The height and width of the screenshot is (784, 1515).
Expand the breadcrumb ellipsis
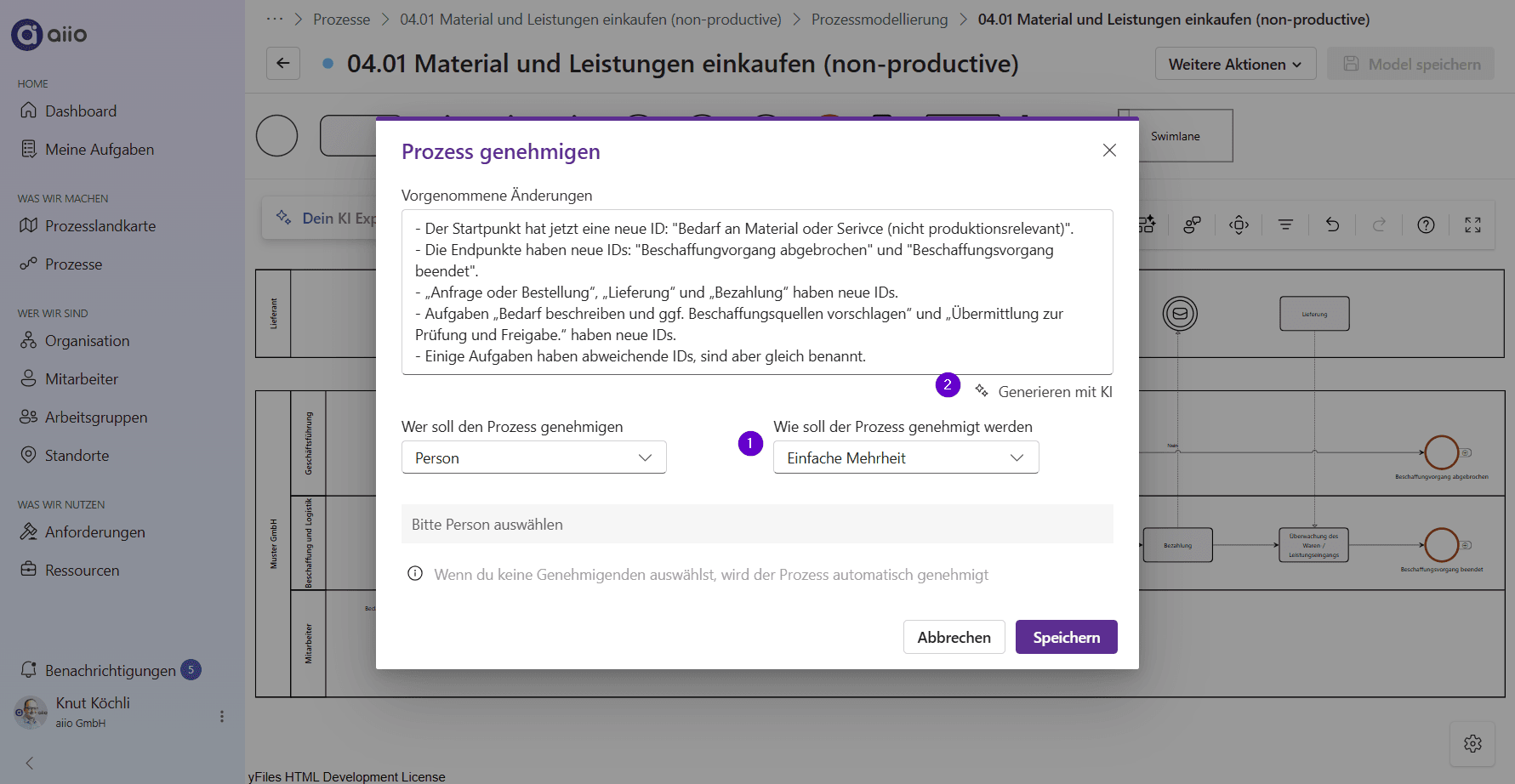[x=275, y=19]
